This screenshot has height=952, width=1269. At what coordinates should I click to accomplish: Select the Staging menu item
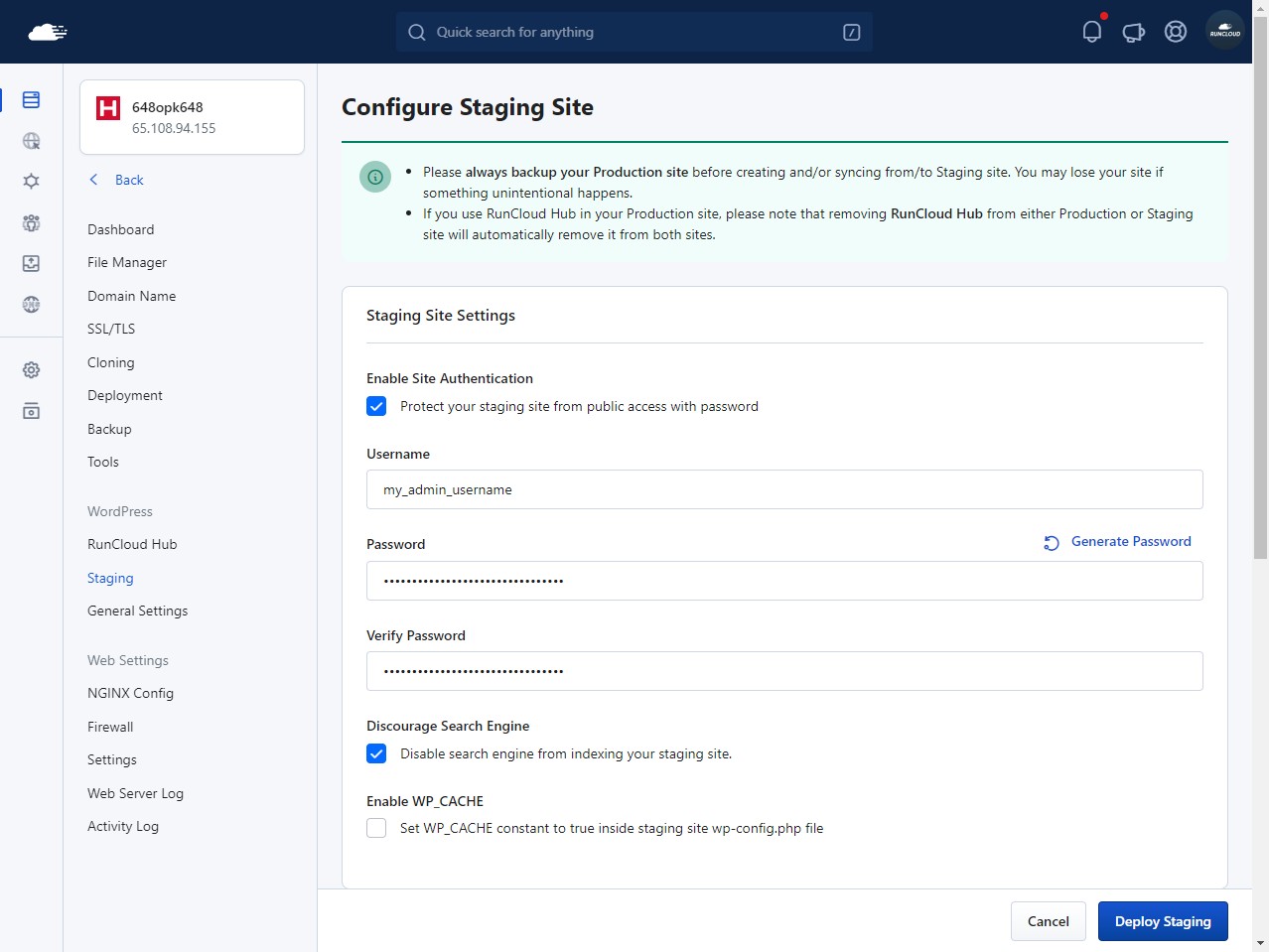tap(110, 578)
